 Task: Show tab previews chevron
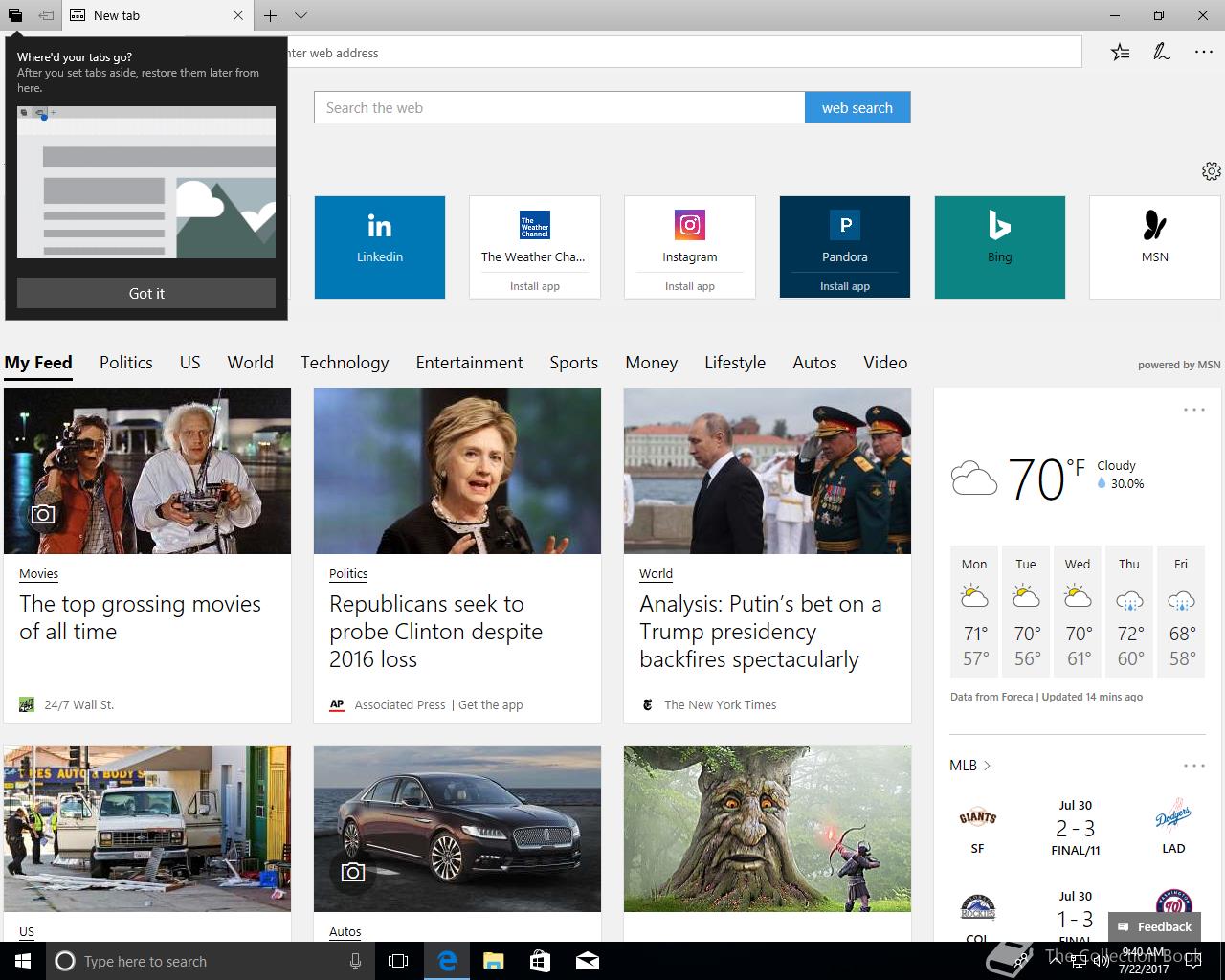tap(301, 15)
